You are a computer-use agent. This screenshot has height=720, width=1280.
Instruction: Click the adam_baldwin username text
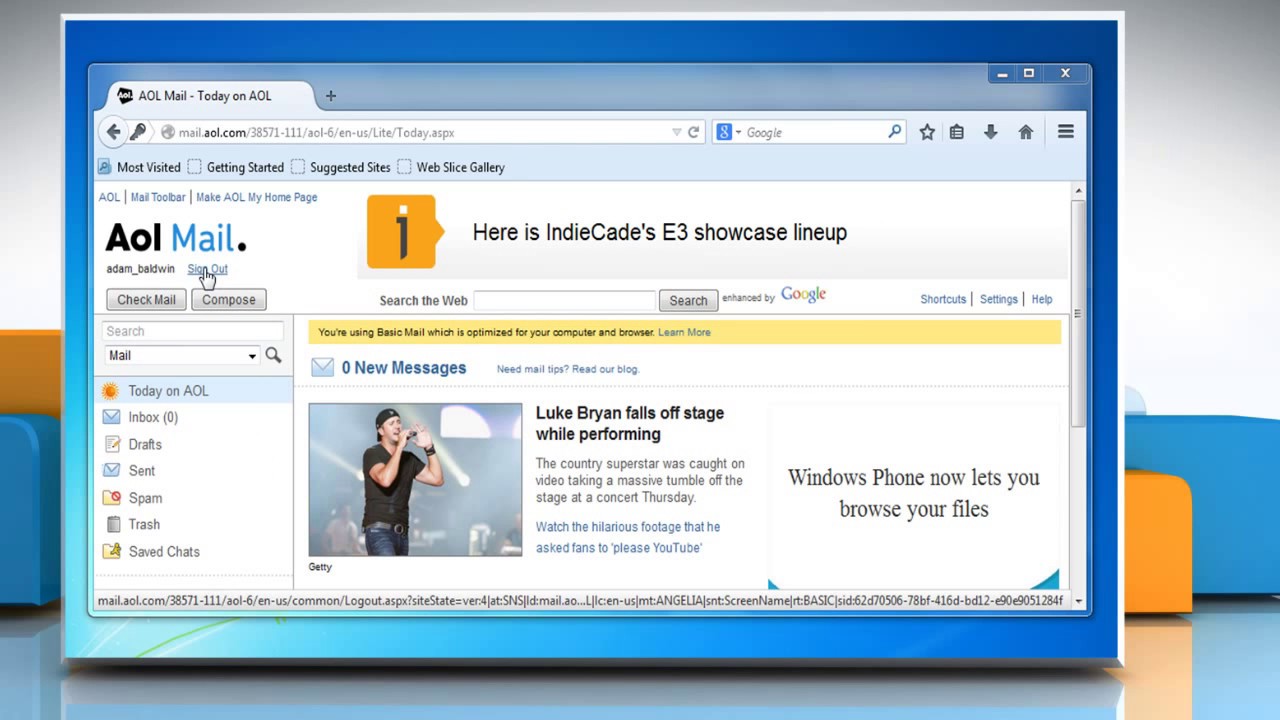140,269
